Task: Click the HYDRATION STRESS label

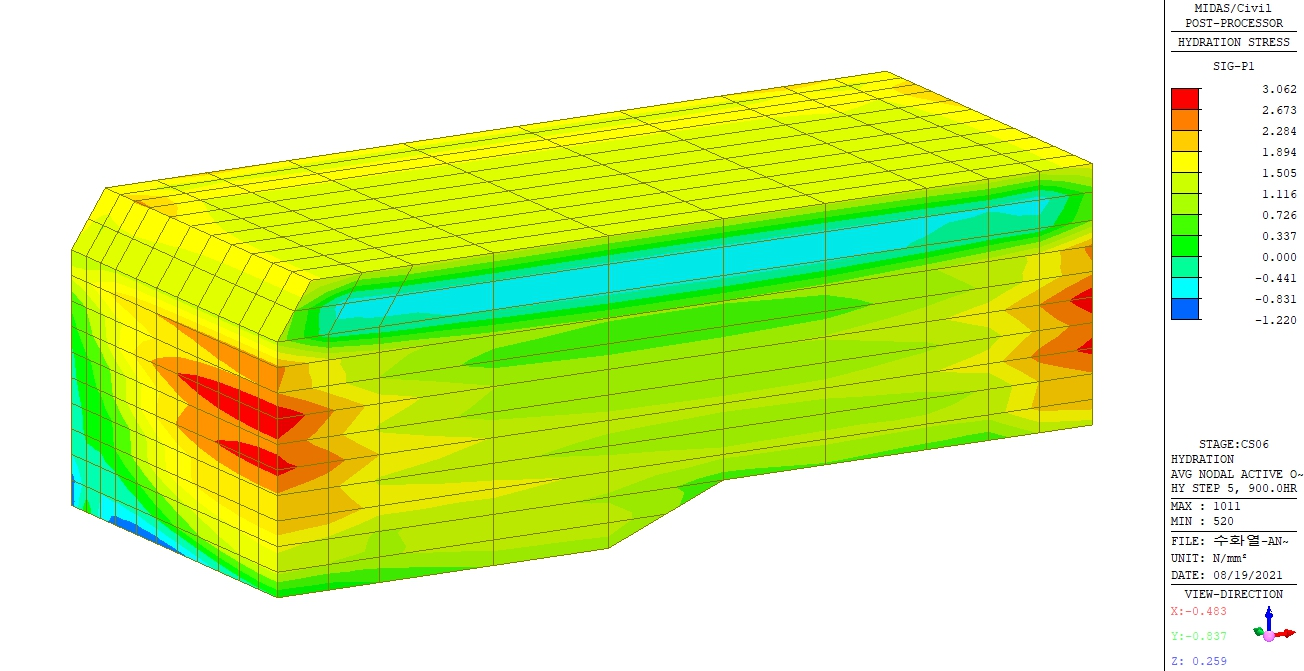Action: (x=1233, y=43)
